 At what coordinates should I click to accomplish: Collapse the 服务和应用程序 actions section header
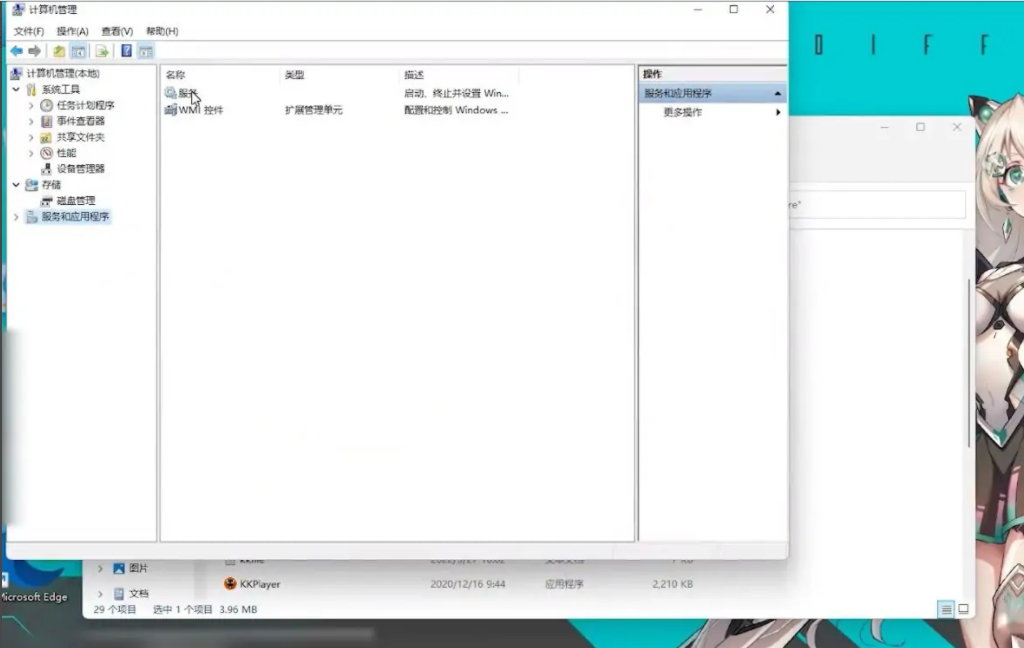(x=777, y=93)
